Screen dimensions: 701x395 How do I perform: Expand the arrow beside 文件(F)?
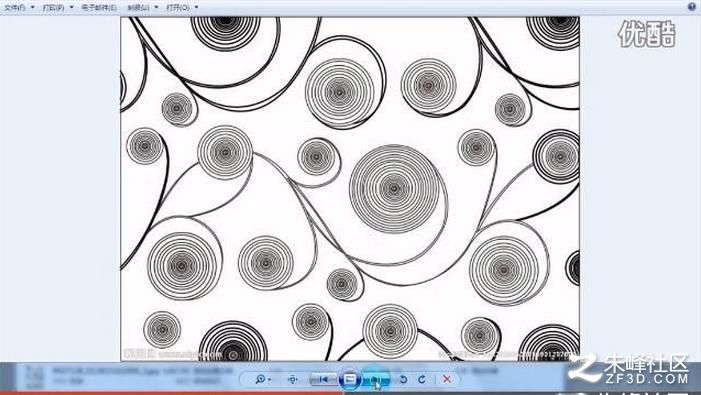33,8
